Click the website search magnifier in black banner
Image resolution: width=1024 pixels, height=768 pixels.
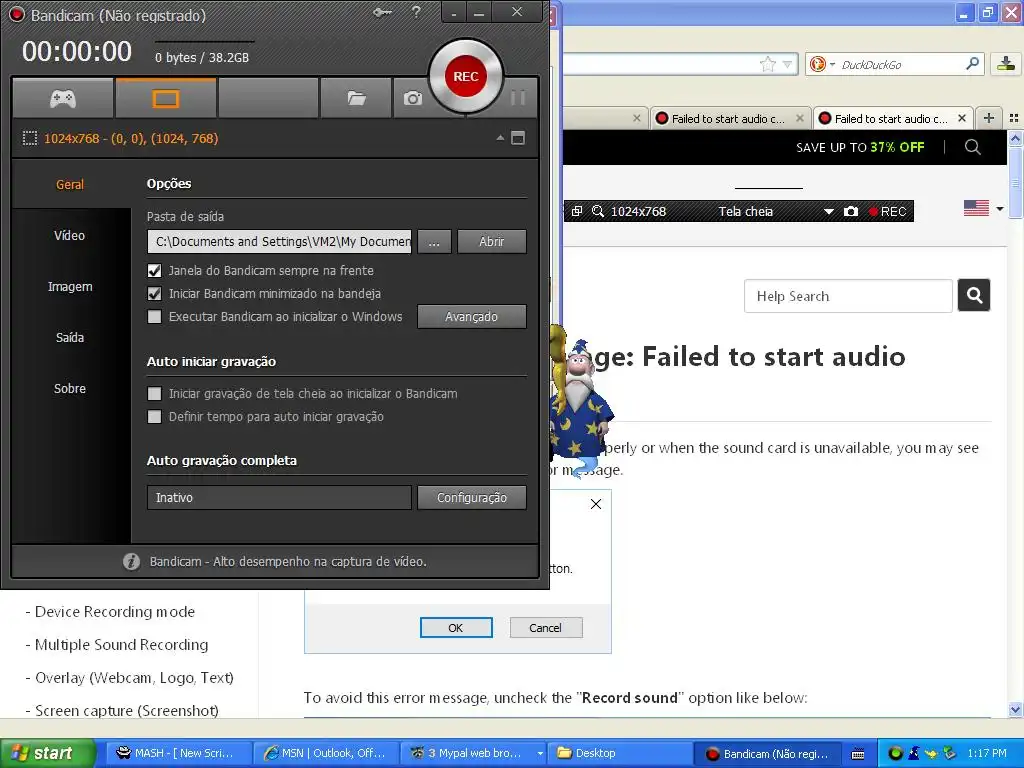coord(972,147)
